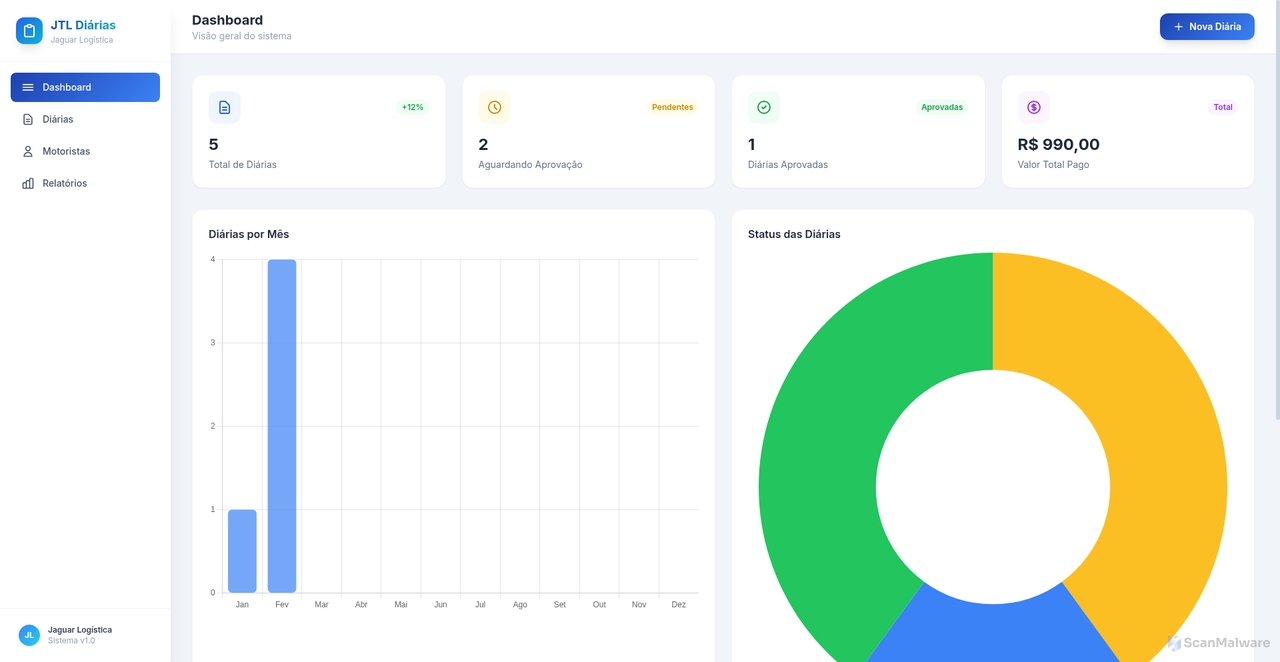Open the Relatórios sidebar entry
Screen dimensions: 1280x662
pos(64,183)
